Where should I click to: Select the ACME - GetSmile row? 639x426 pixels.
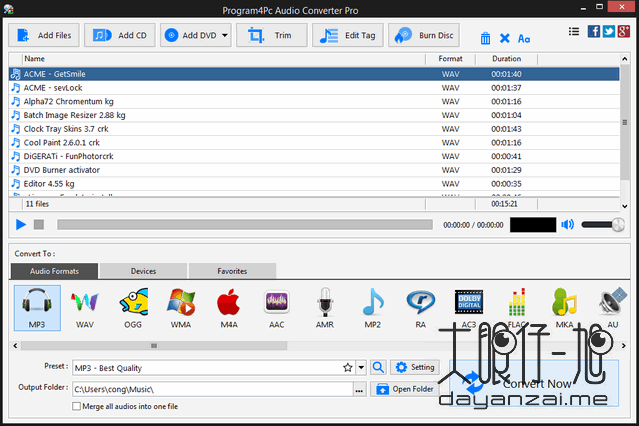[314, 74]
